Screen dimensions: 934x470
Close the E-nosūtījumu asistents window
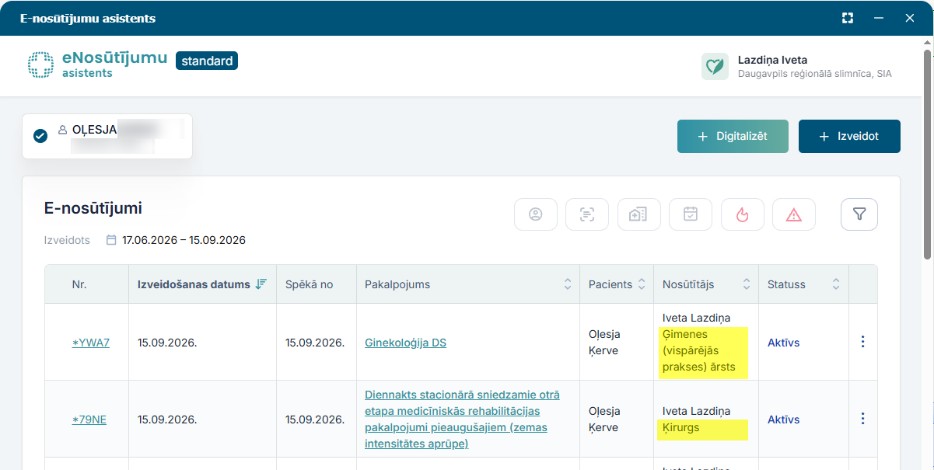pyautogui.click(x=910, y=18)
